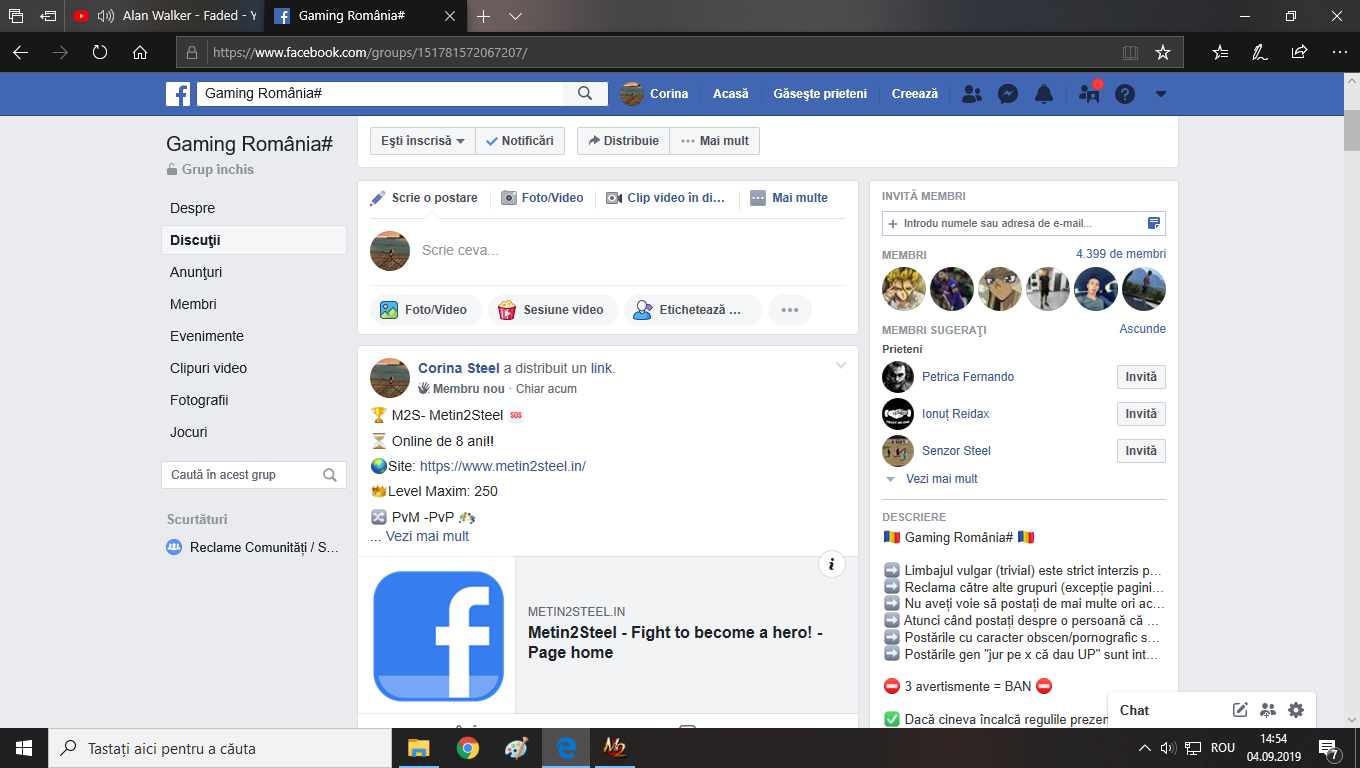Show tab previews chevron
Viewport: 1360px width, 768px height.
click(516, 16)
